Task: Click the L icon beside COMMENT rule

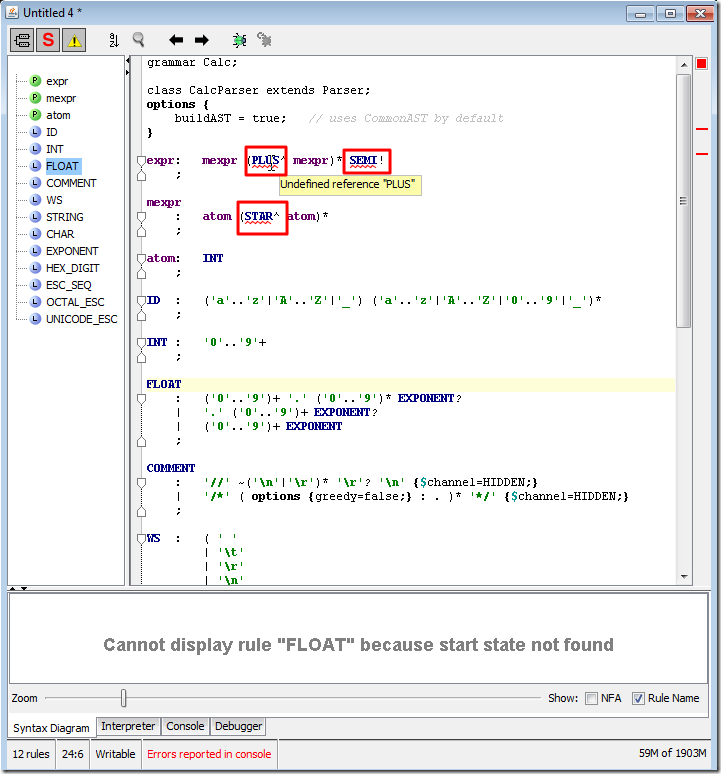Action: coord(35,183)
